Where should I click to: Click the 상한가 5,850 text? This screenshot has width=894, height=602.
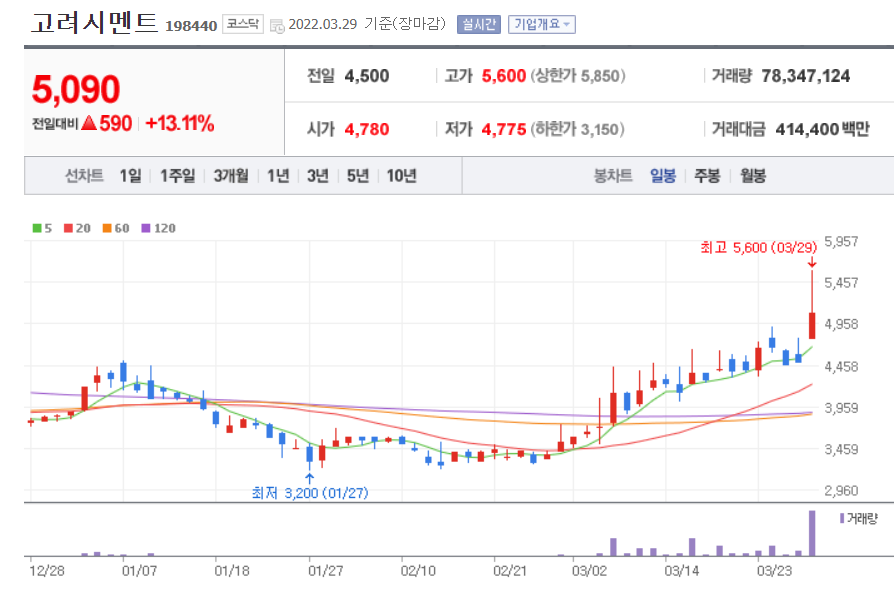[578, 76]
